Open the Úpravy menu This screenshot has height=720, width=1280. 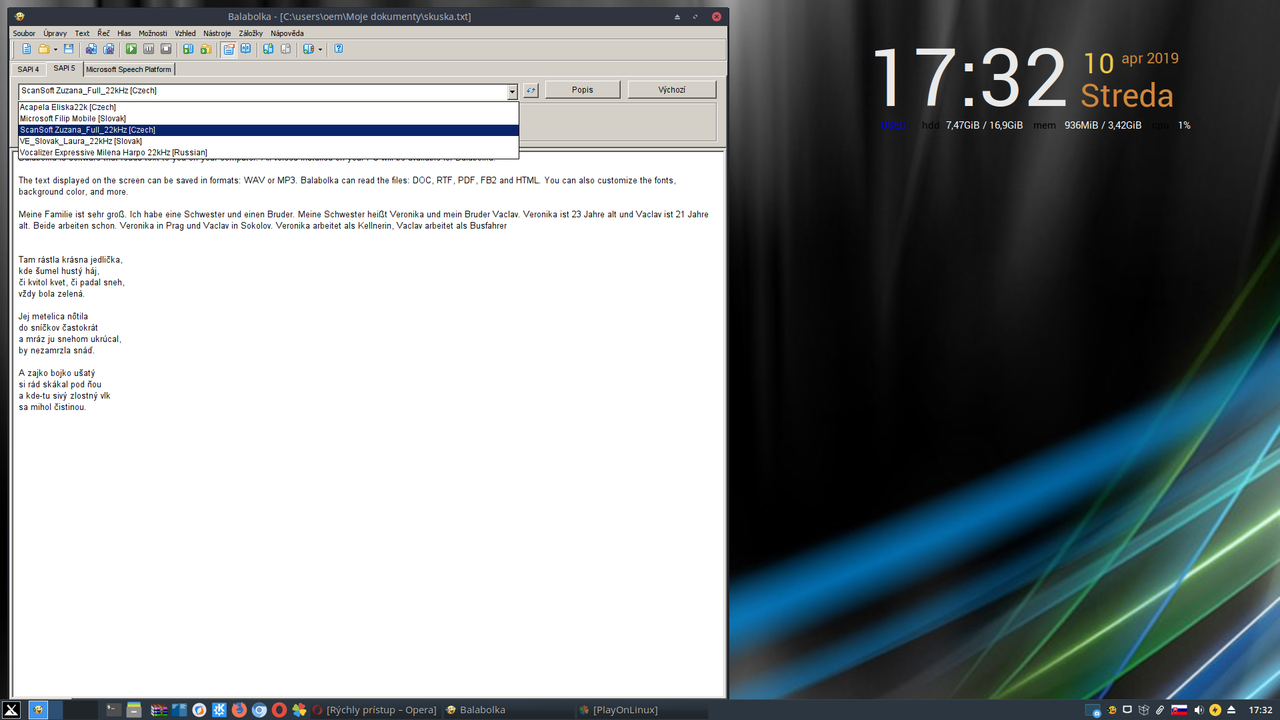point(55,33)
